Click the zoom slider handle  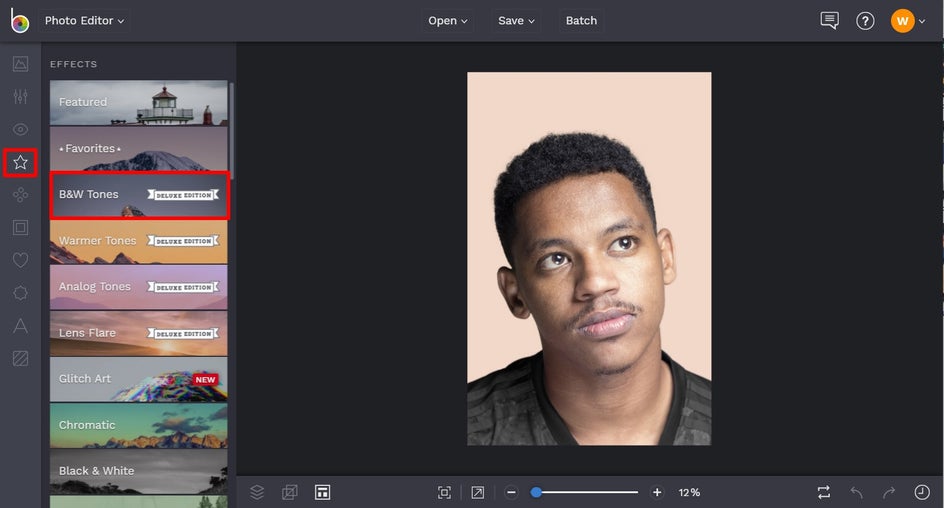536,492
